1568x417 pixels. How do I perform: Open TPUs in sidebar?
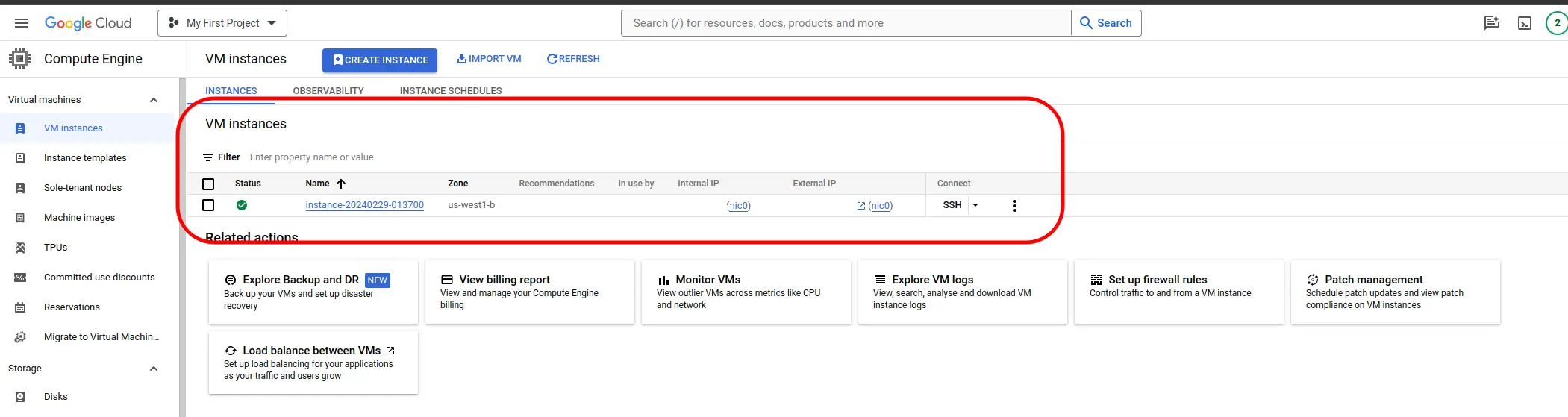click(x=56, y=248)
